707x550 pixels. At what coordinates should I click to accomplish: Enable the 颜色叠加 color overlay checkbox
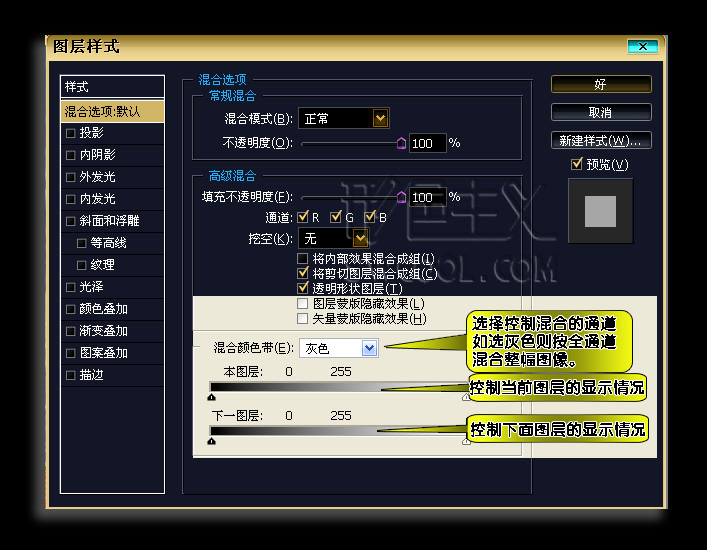70,309
